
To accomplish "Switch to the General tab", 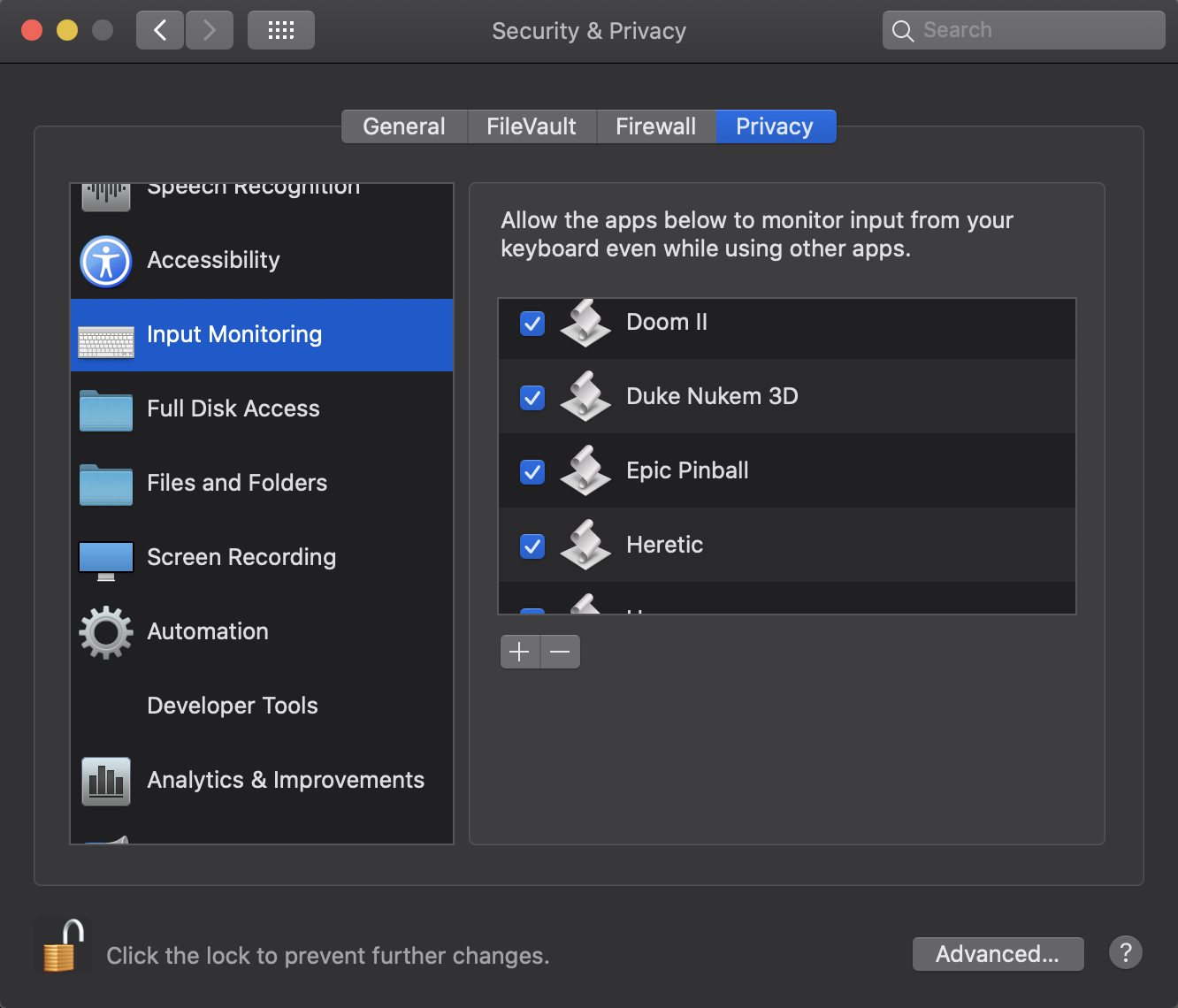I will click(404, 126).
